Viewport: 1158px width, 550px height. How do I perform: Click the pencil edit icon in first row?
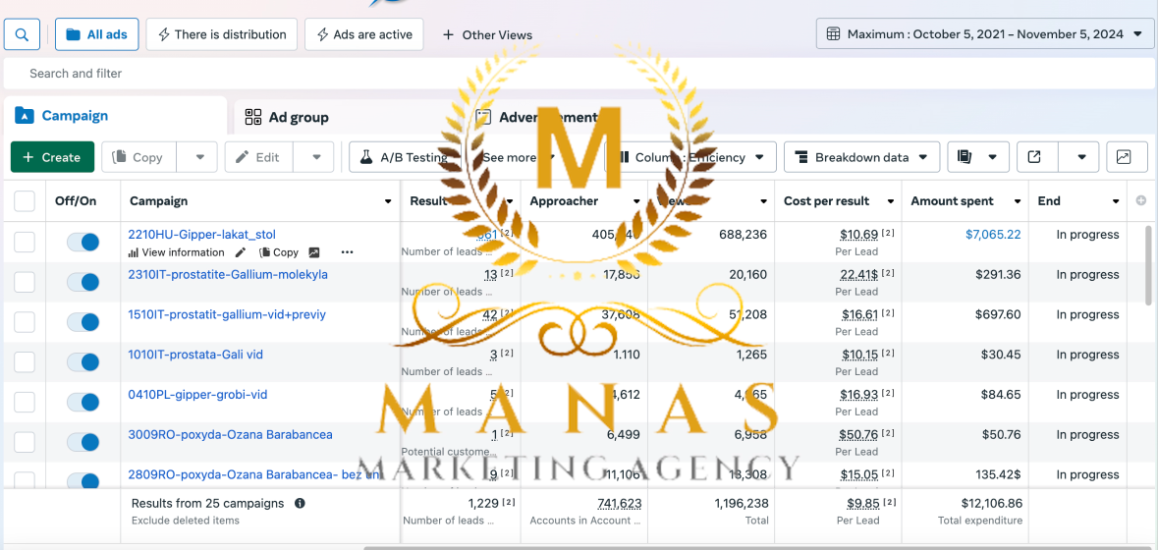tap(241, 252)
